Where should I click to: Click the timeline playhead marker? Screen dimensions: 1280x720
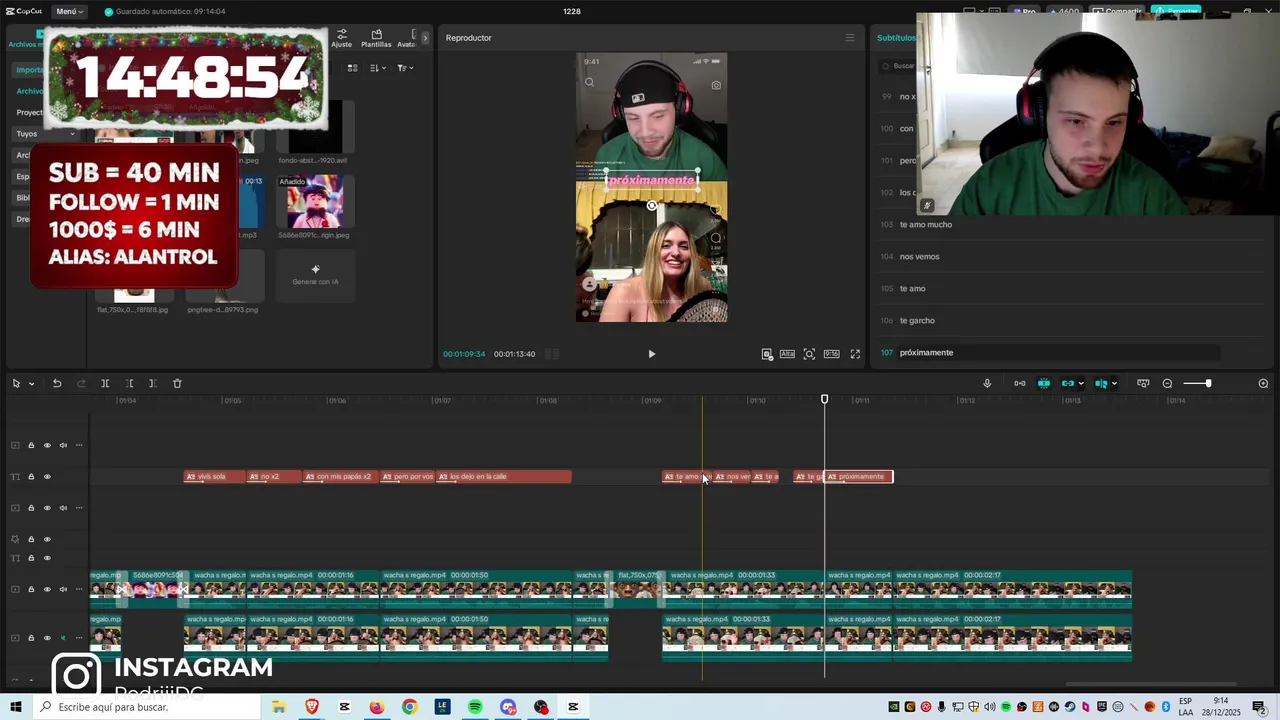click(824, 399)
